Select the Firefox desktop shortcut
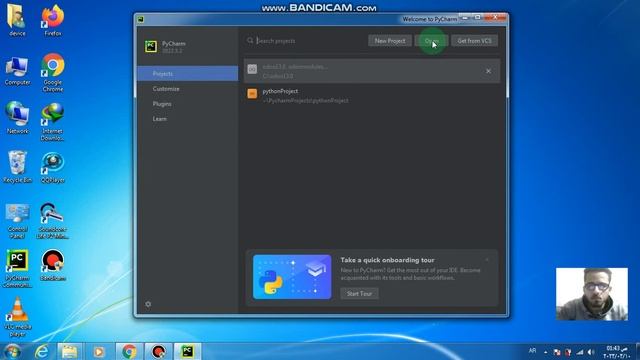This screenshot has height=360, width=640. 53,20
